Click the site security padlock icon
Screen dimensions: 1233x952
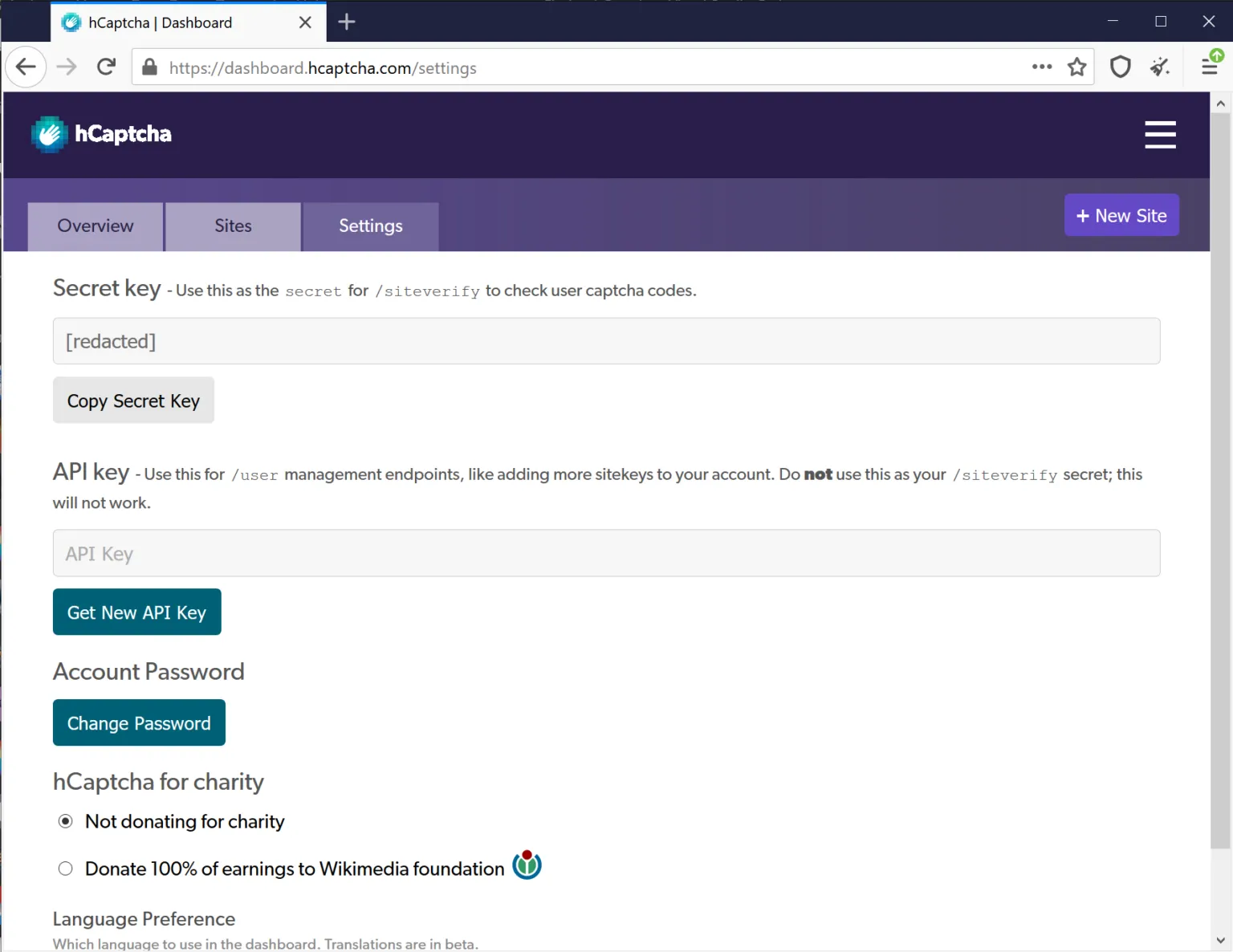149,67
